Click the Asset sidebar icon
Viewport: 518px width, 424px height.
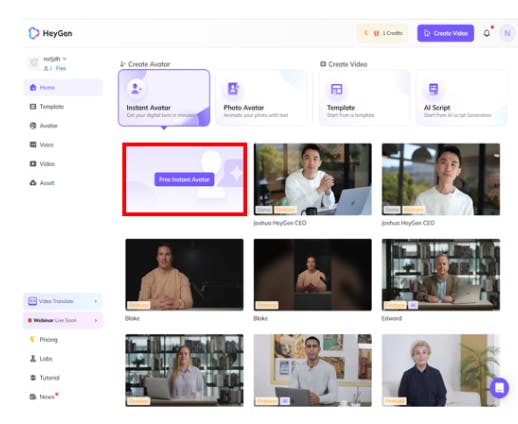pyautogui.click(x=33, y=183)
